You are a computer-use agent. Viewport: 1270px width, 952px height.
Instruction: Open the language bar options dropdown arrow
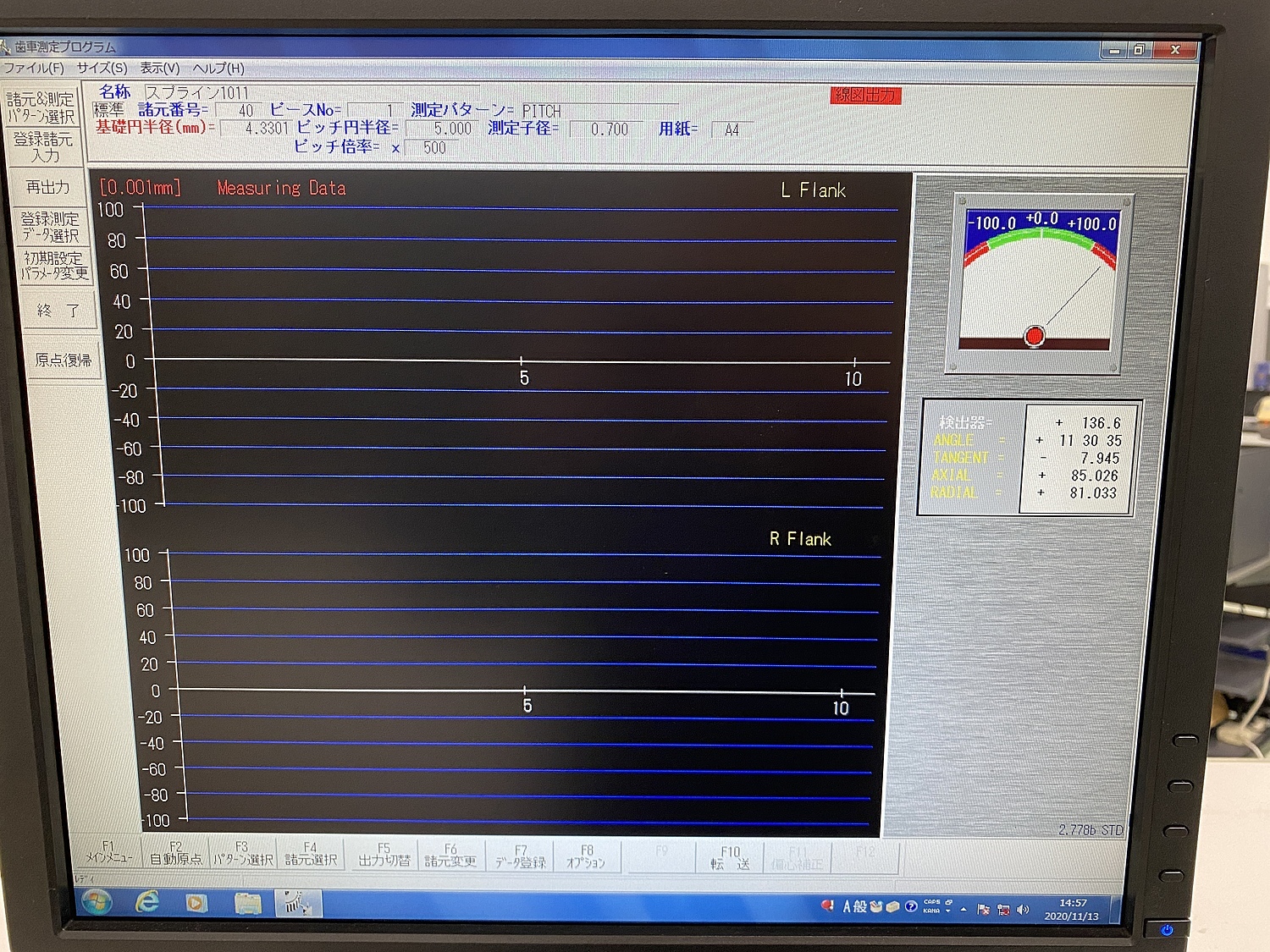[x=948, y=911]
